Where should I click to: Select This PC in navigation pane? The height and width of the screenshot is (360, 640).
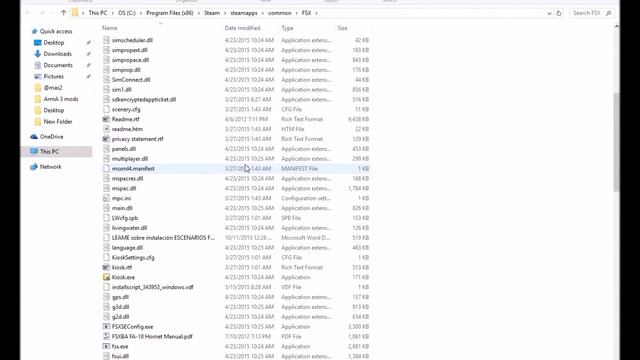[x=49, y=151]
